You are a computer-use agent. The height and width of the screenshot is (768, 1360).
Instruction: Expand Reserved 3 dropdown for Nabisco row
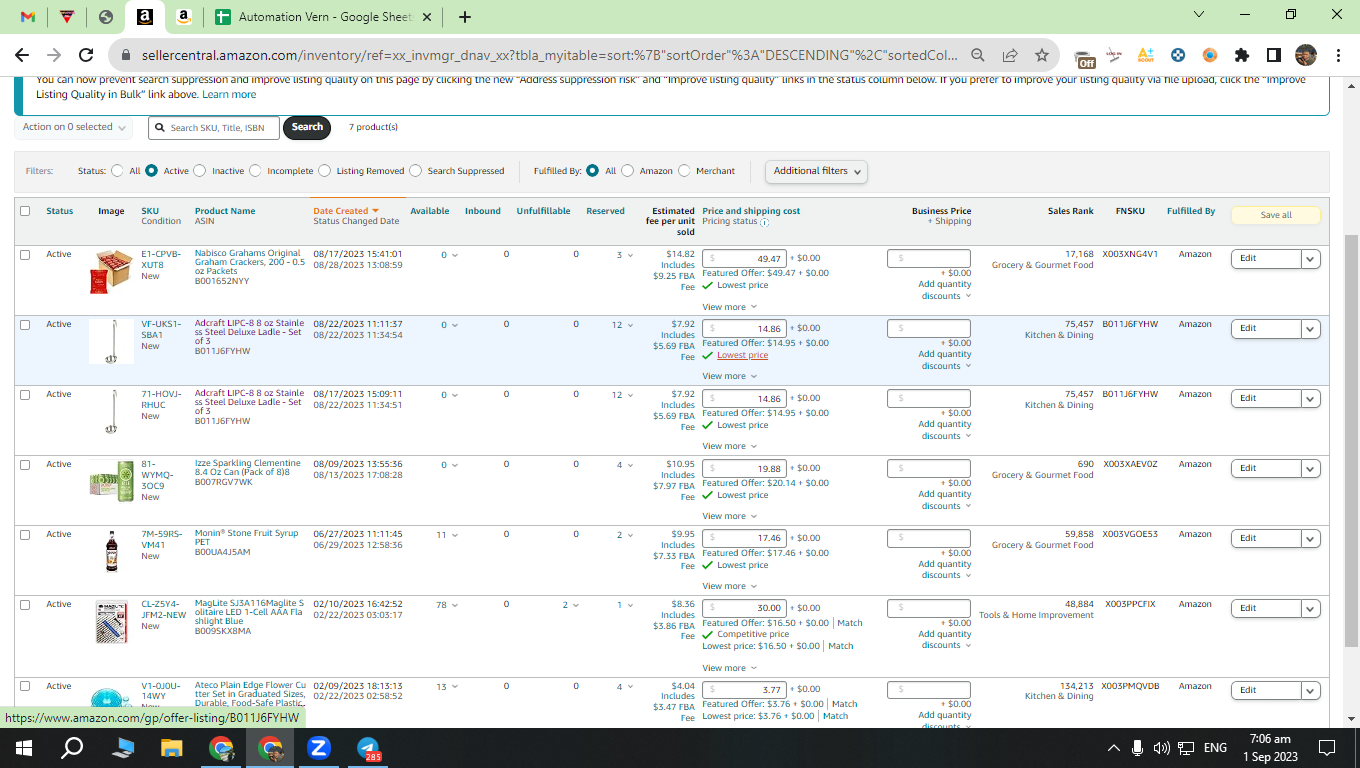[624, 255]
